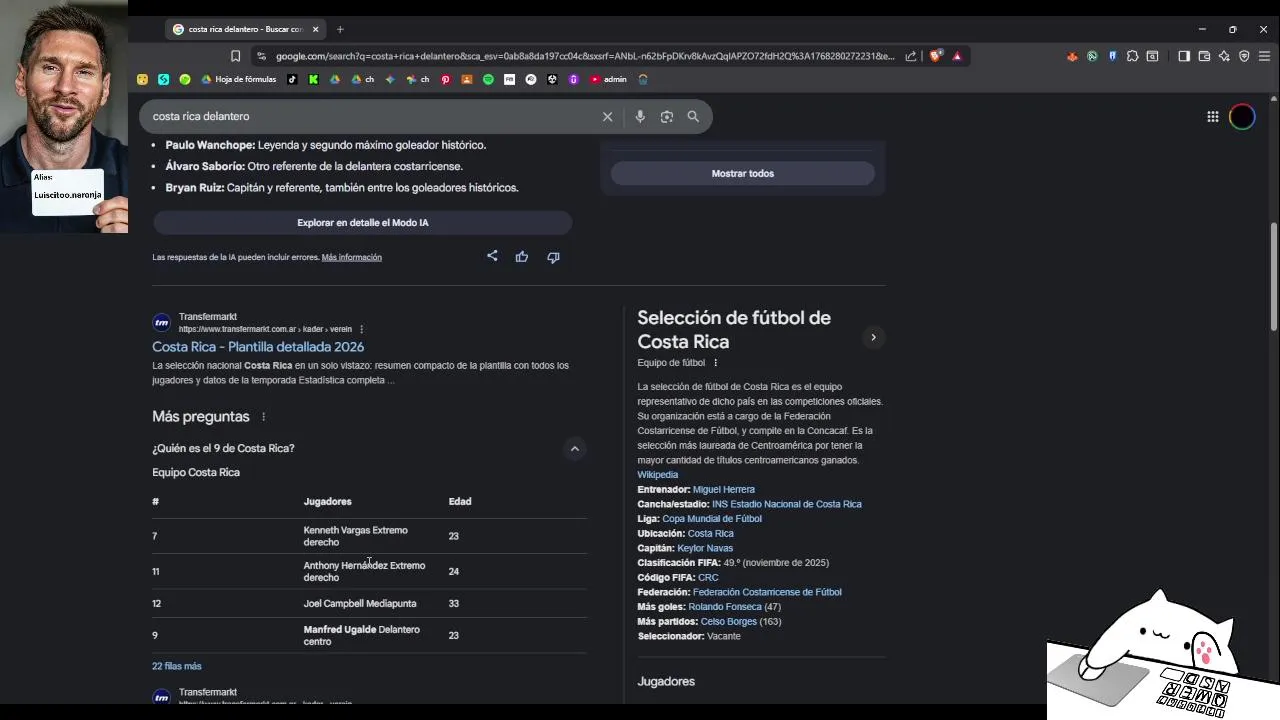This screenshot has width=1280, height=720.
Task: Click the 'Jugadores' heading in side panel
Action: (x=666, y=681)
